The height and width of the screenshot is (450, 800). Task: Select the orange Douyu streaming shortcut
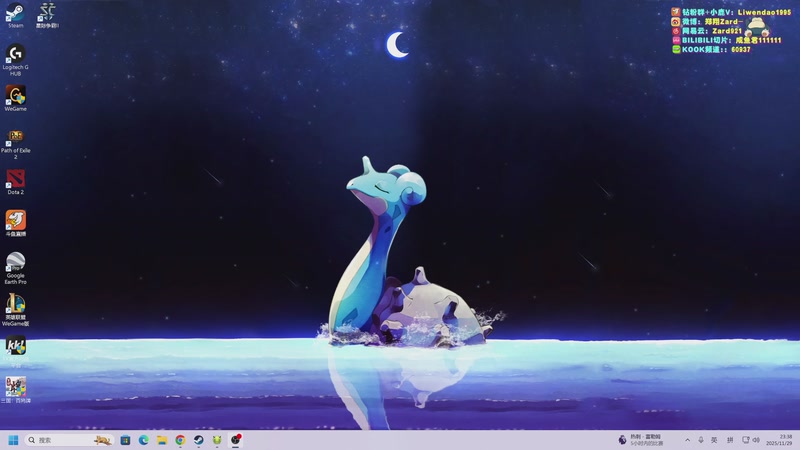pyautogui.click(x=15, y=223)
